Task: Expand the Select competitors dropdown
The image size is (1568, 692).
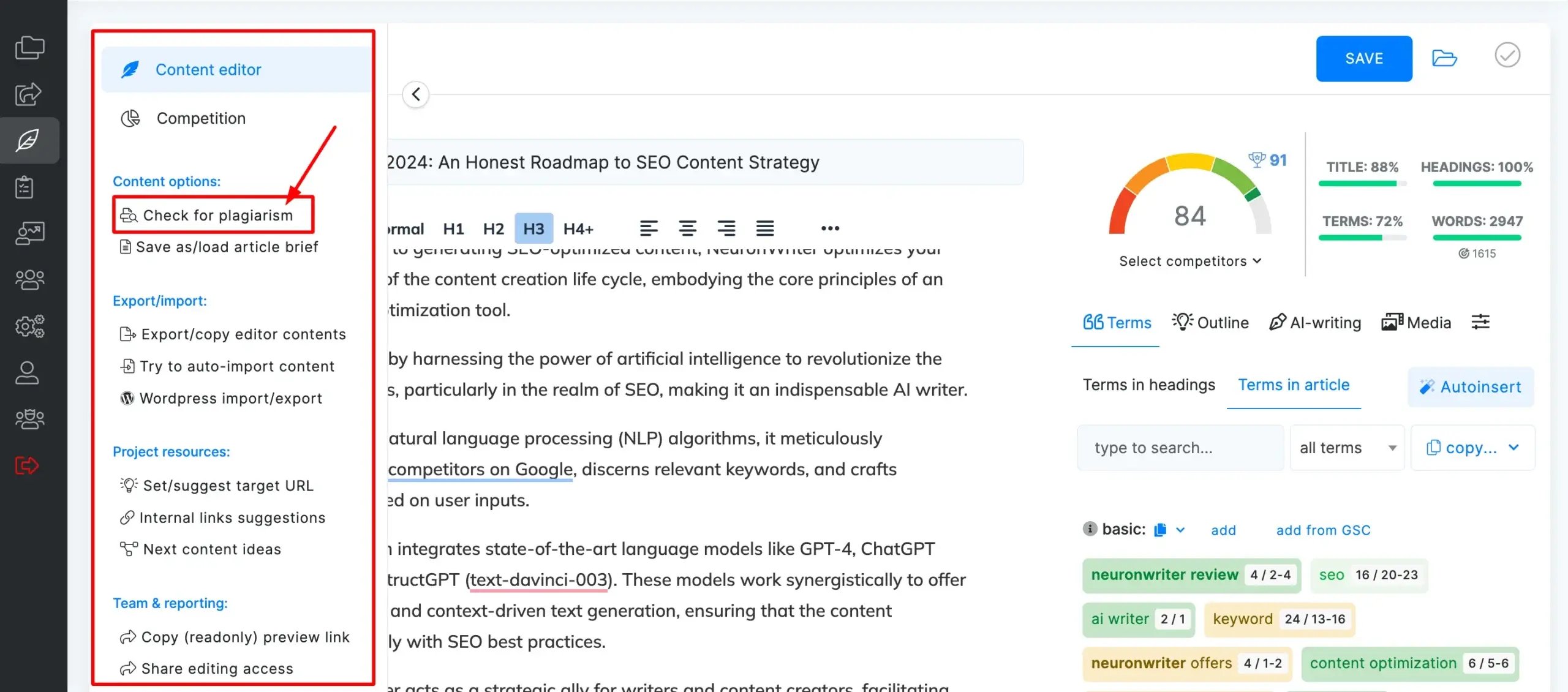Action: 1190,261
